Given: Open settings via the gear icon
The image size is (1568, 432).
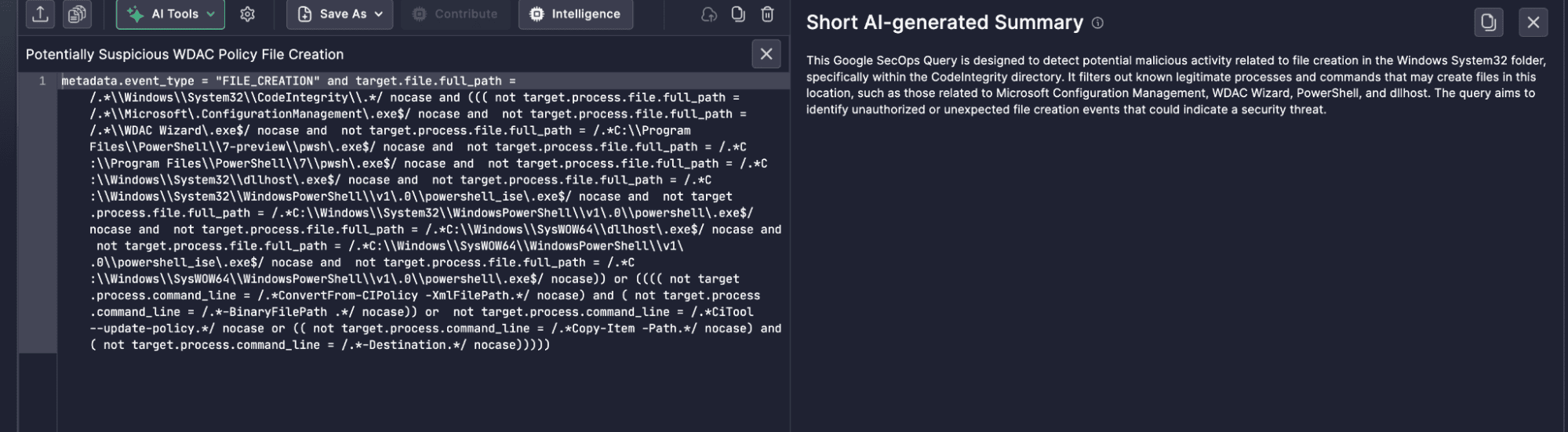Looking at the screenshot, I should [247, 14].
